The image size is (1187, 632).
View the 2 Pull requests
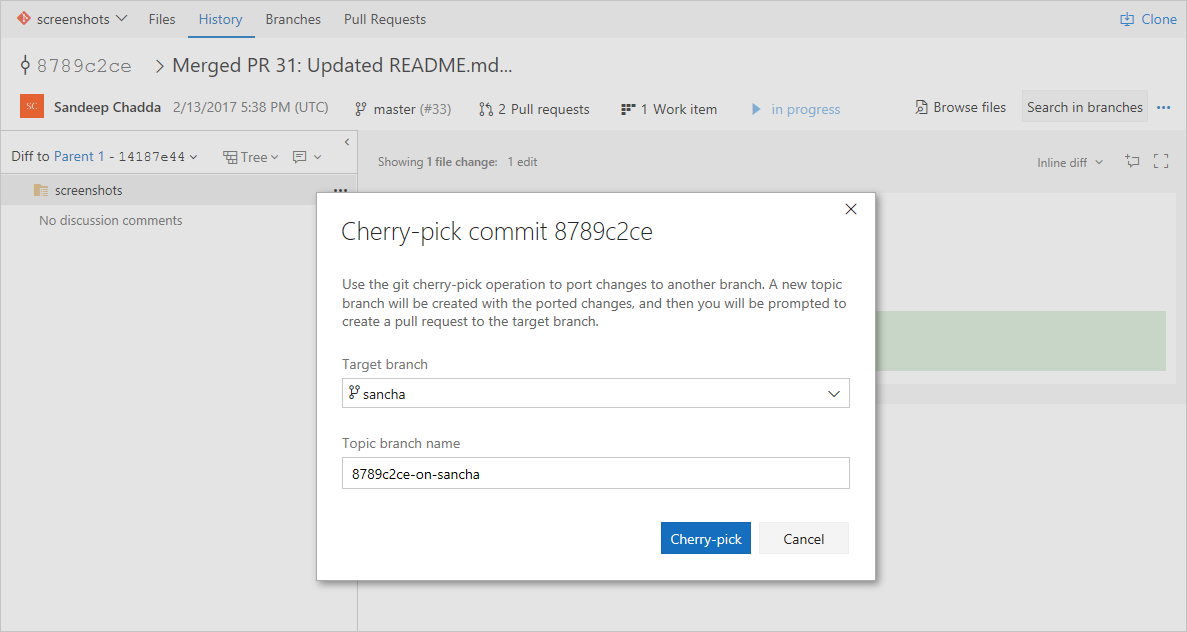tap(534, 109)
